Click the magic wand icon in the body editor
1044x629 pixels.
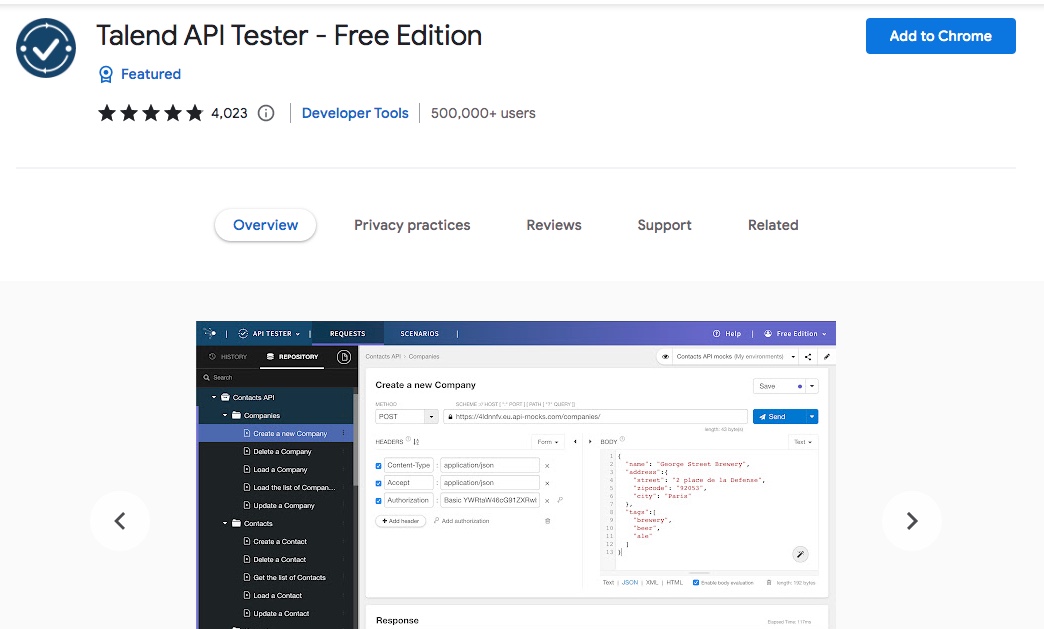pos(800,554)
